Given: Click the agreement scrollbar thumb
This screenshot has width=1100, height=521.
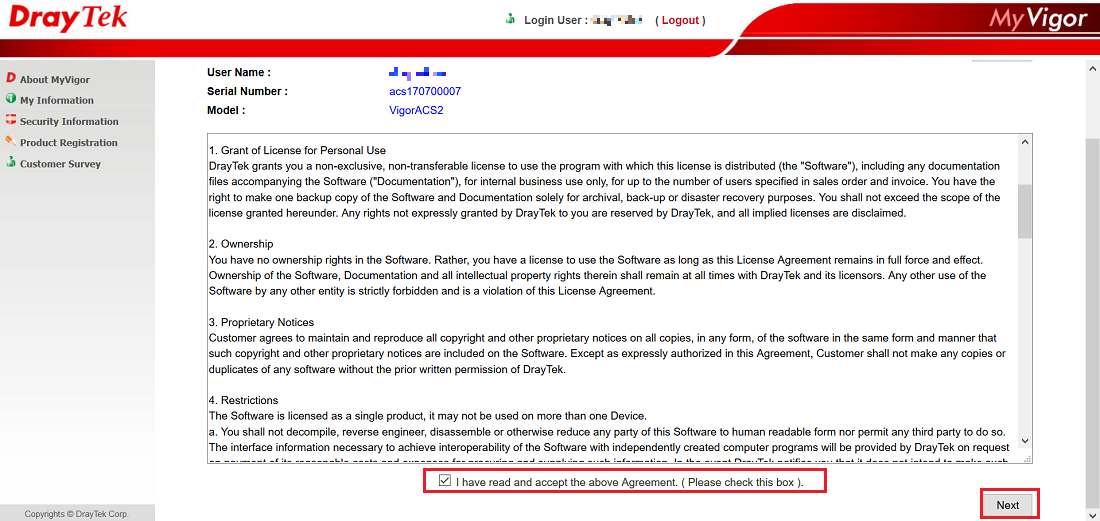Looking at the screenshot, I should (1024, 211).
